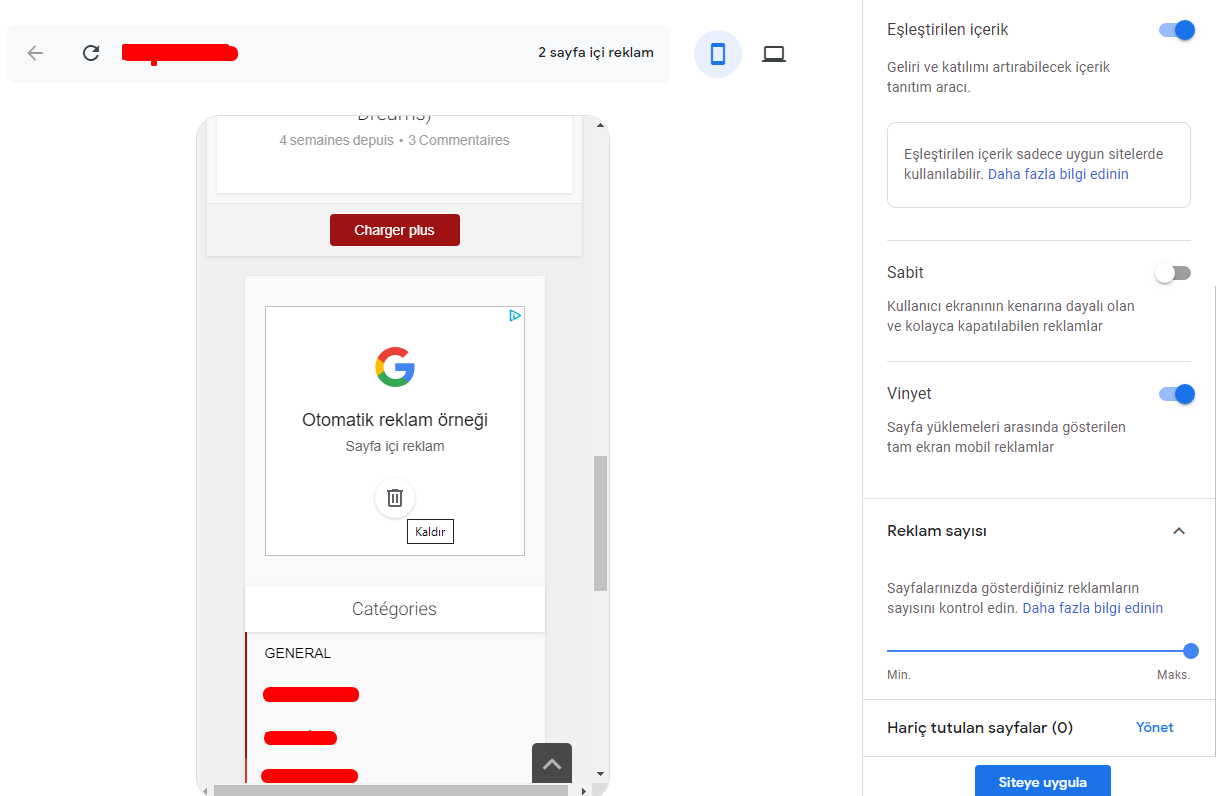The height and width of the screenshot is (796, 1216).
Task: Click the Google logo in ad sample
Action: coord(395,367)
